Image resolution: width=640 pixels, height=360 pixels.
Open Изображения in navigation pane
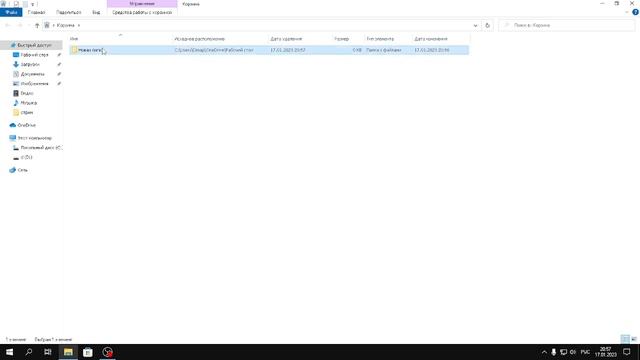pyautogui.click(x=34, y=84)
